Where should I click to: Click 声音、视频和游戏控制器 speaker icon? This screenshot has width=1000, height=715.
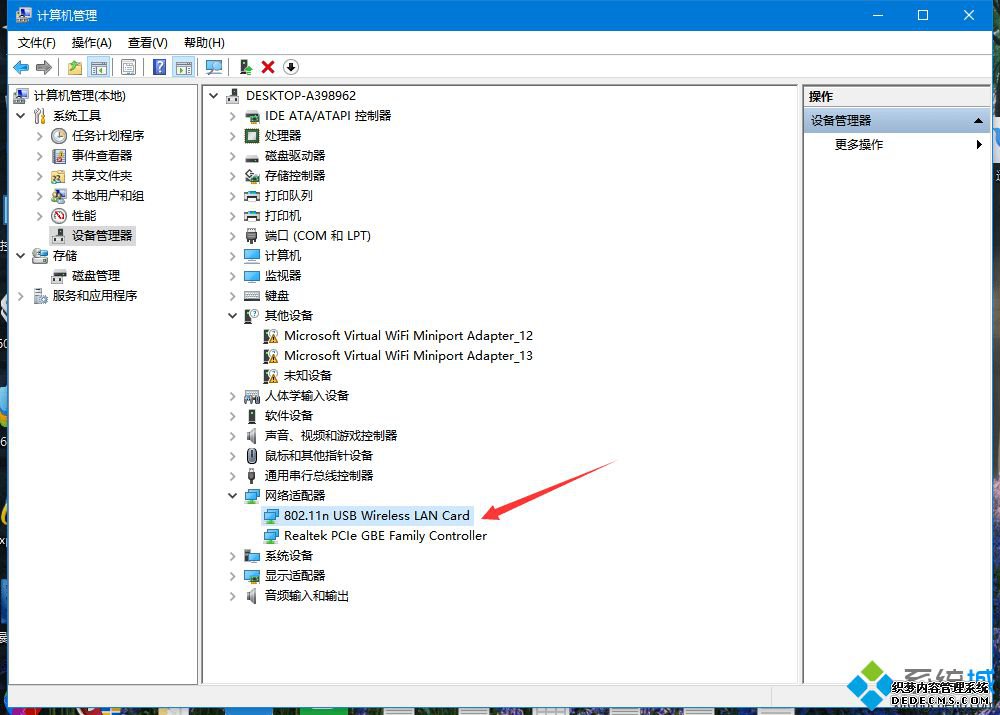253,436
